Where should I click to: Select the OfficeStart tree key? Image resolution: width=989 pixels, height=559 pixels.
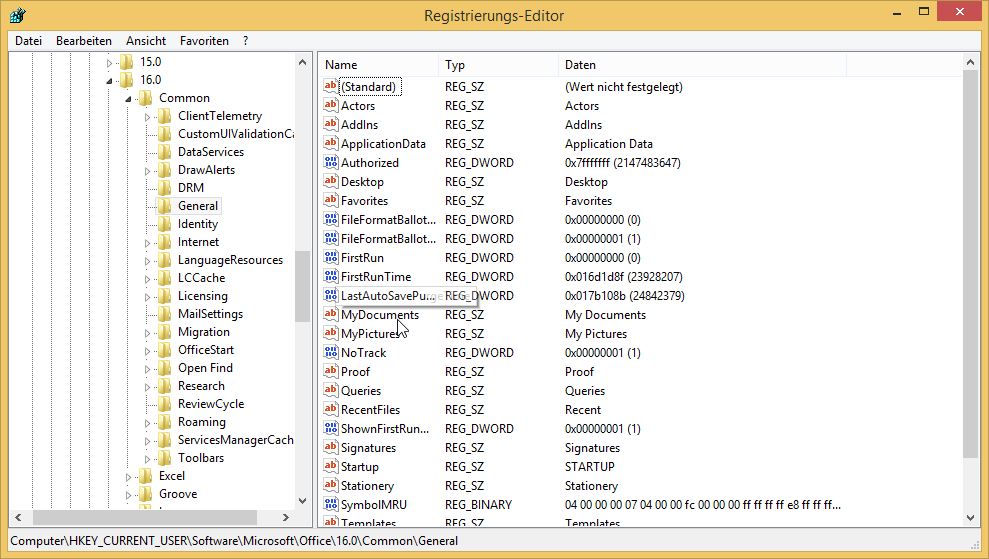[x=206, y=350]
